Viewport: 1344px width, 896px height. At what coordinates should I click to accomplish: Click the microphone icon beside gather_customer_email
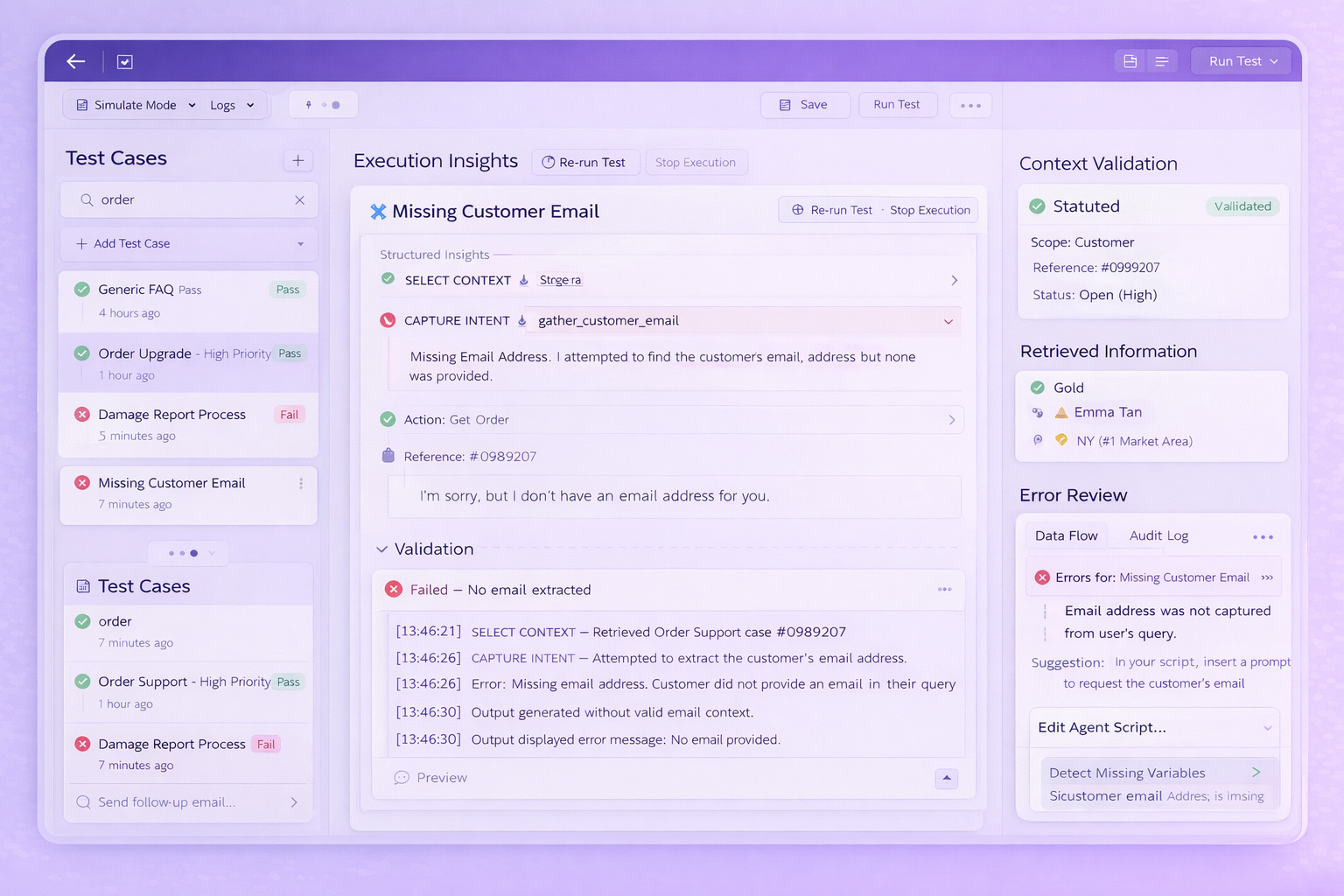click(x=523, y=320)
